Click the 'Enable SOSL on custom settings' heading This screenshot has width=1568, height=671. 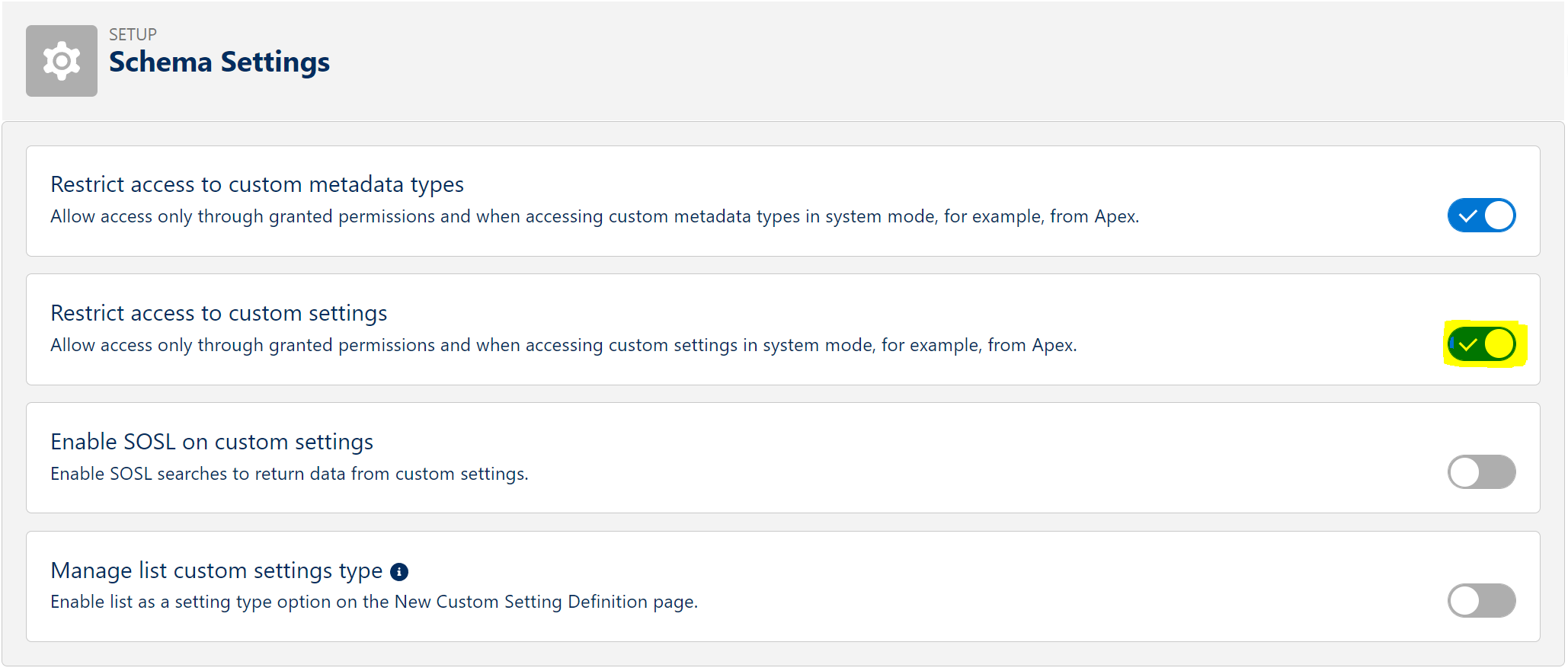(x=212, y=442)
